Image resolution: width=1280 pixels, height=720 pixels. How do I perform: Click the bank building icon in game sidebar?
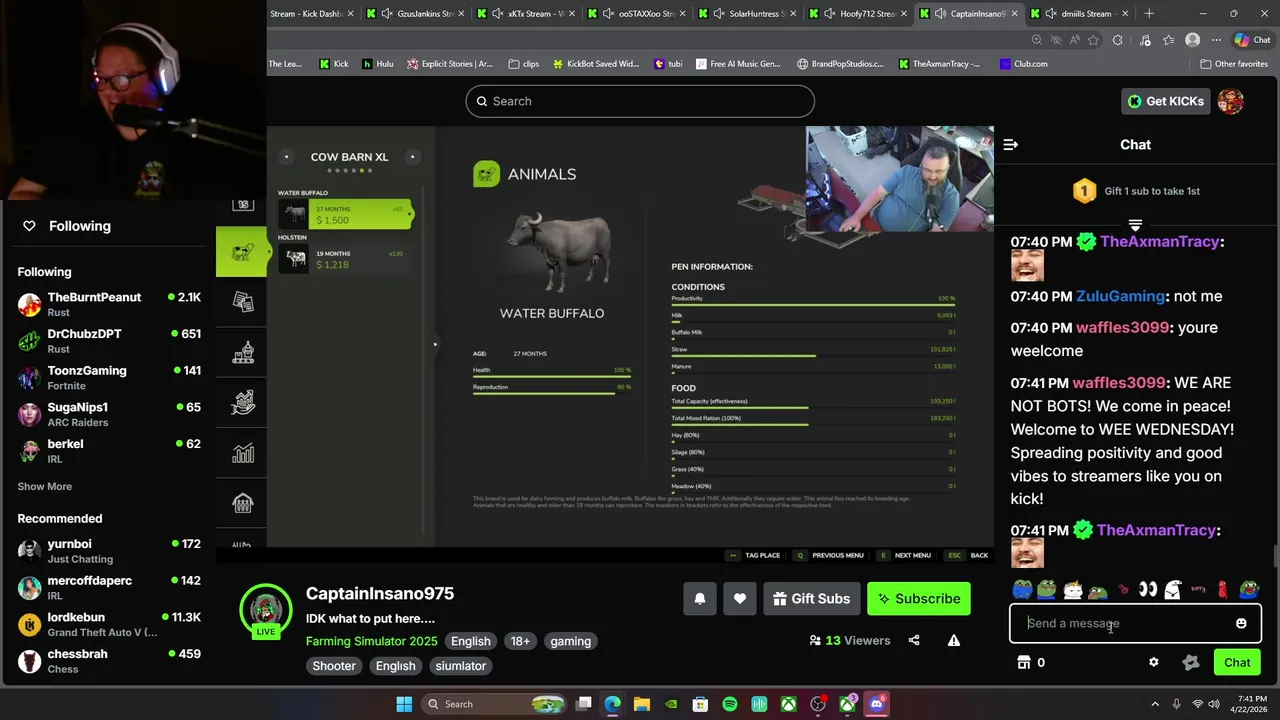tap(243, 503)
